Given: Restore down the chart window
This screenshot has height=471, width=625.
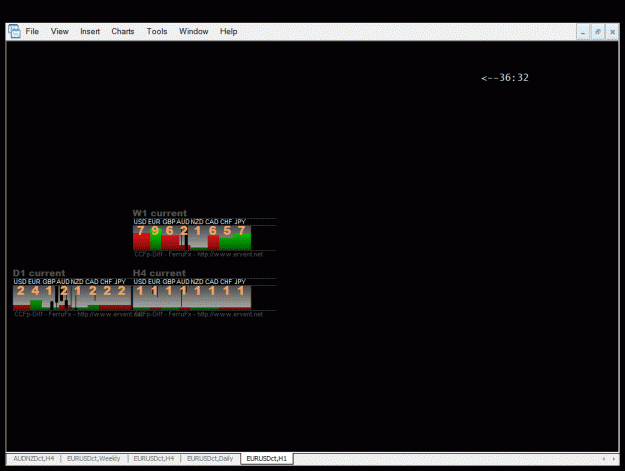Looking at the screenshot, I should pos(597,32).
